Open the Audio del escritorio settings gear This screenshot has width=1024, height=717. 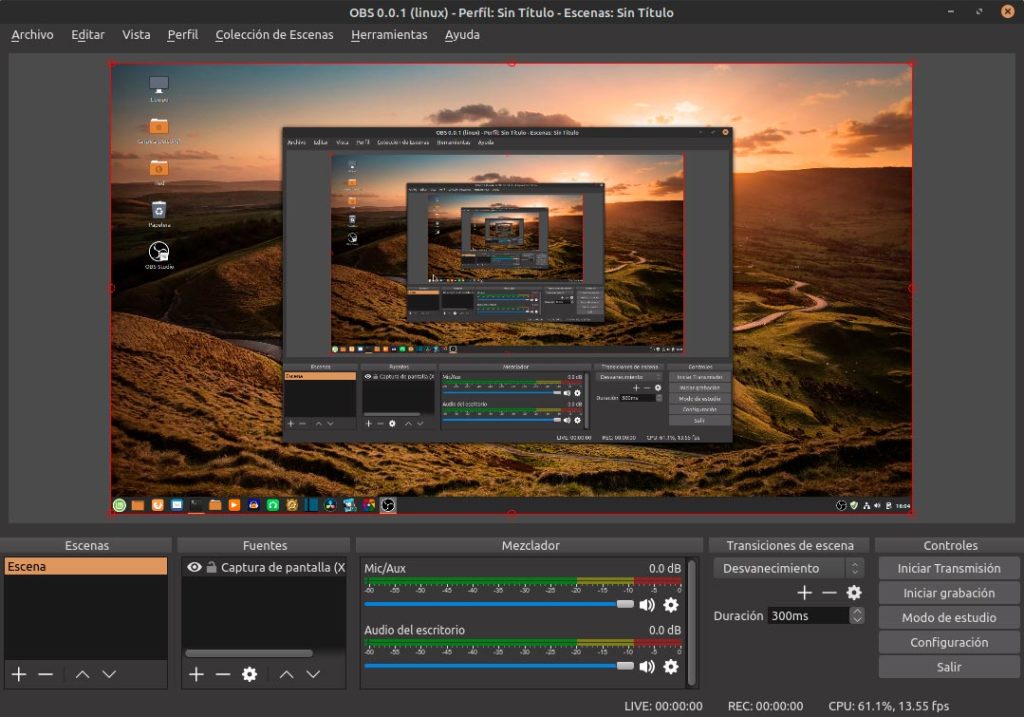point(671,666)
